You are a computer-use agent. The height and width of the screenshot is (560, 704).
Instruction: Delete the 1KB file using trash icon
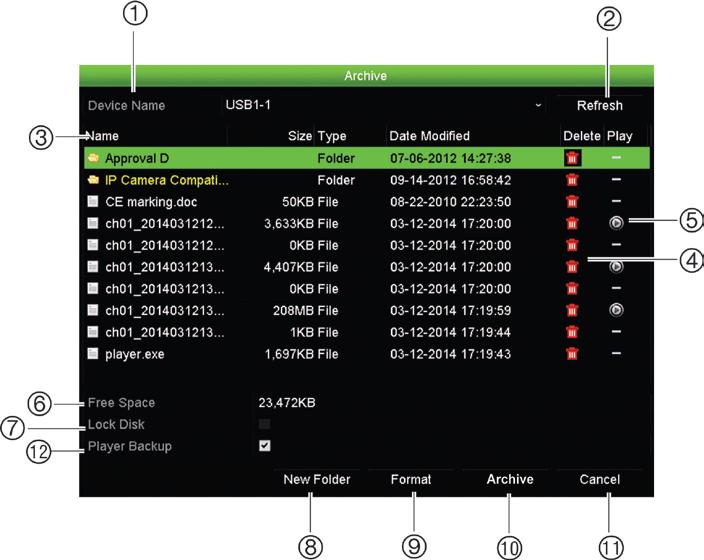572,332
